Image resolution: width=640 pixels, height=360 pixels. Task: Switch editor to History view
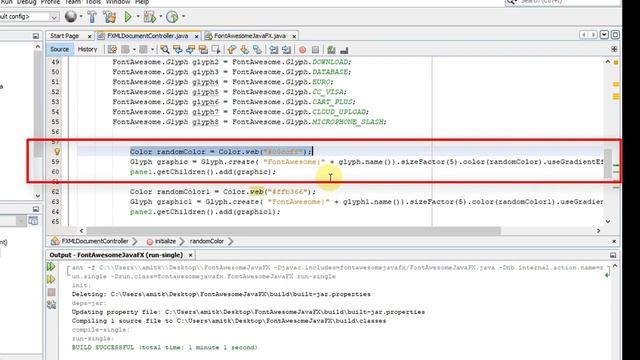(x=87, y=49)
